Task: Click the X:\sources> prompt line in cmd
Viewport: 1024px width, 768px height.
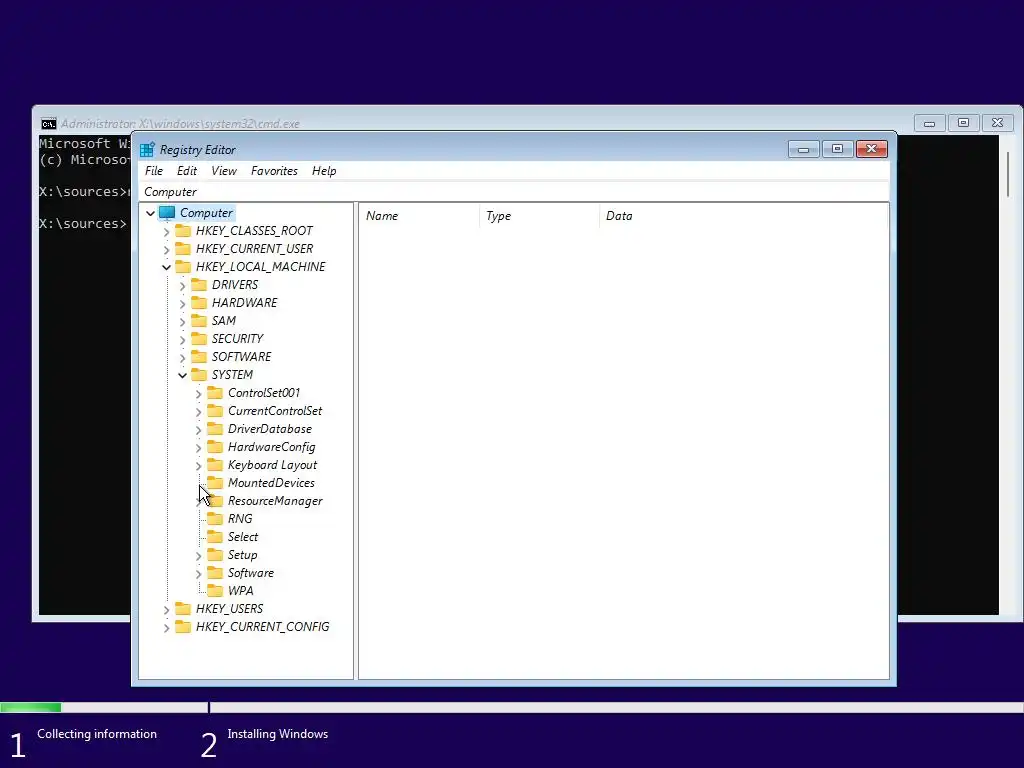Action: (x=83, y=224)
